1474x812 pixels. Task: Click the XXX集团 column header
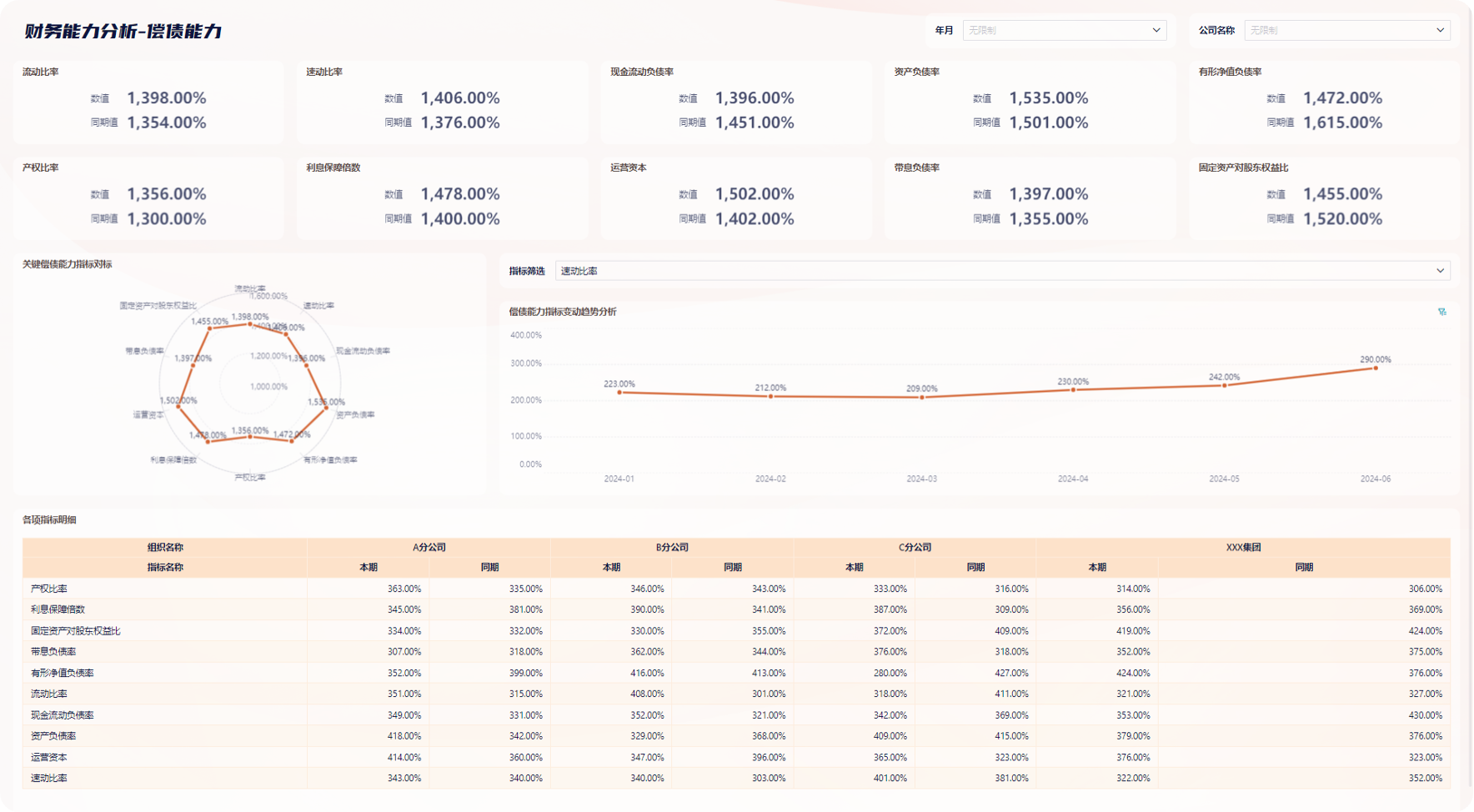[x=1243, y=548]
